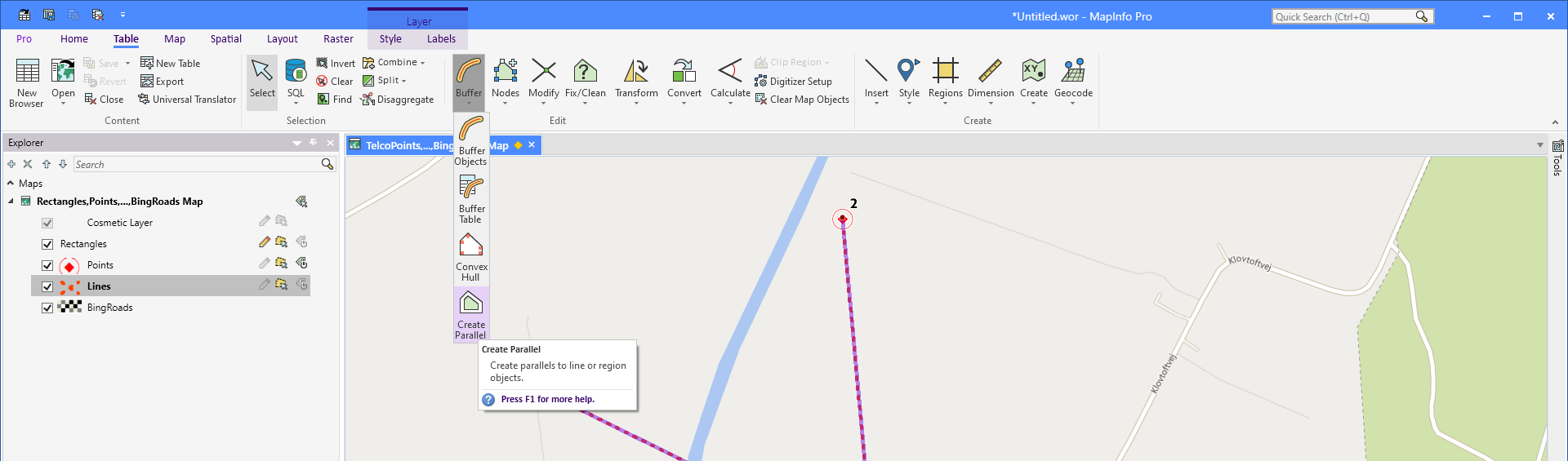Switch to the Spatial ribbon tab
Viewport: 1568px width, 461px height.
coord(226,38)
